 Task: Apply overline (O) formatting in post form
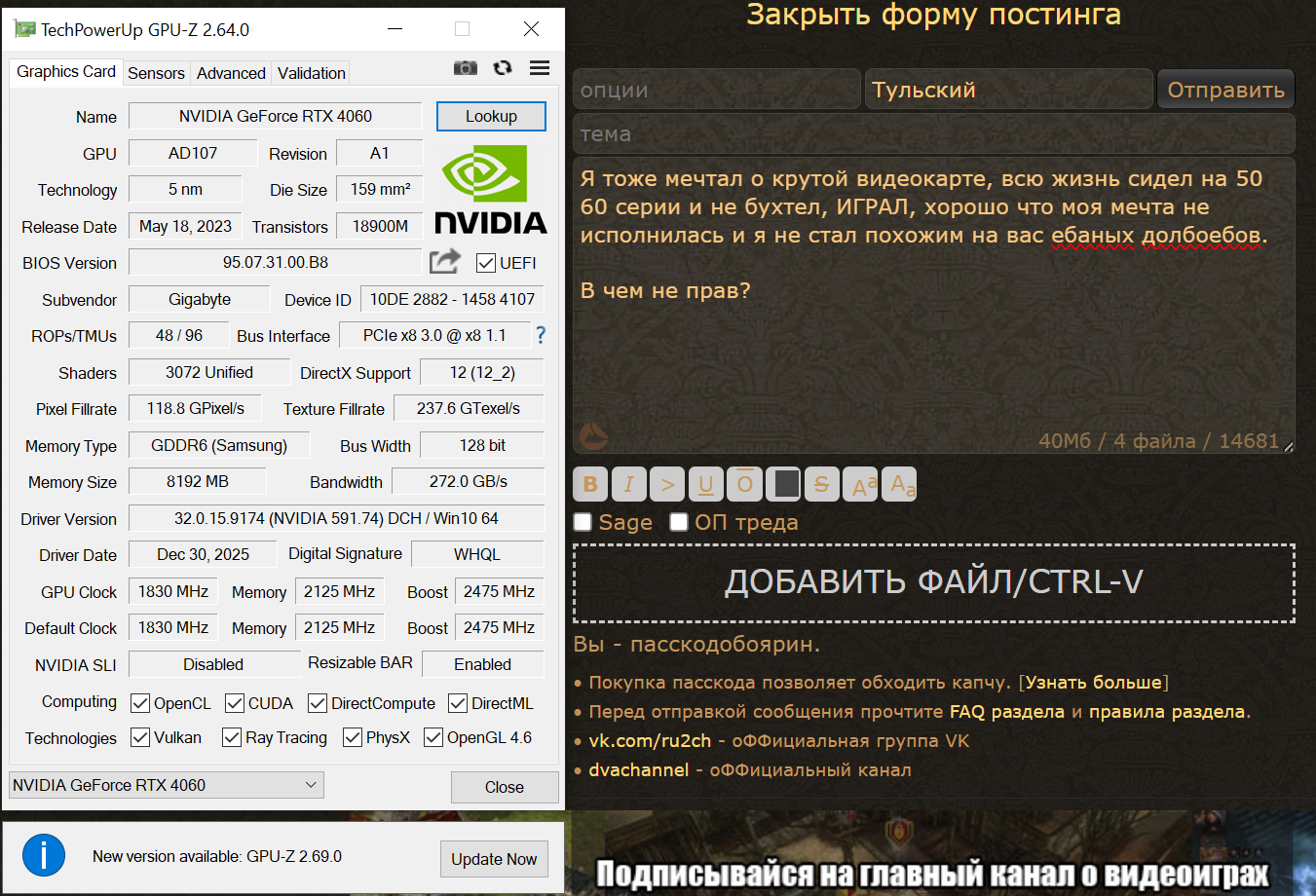[x=744, y=484]
